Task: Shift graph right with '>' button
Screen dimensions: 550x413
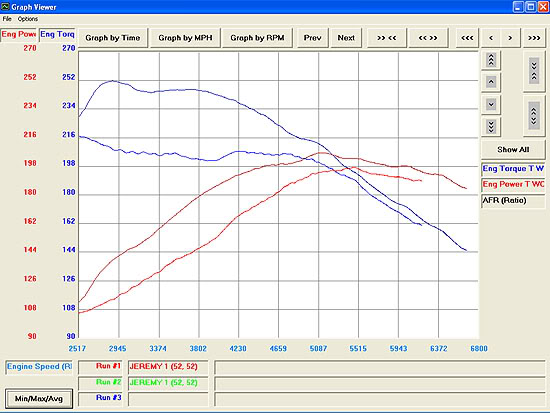Action: coord(510,38)
